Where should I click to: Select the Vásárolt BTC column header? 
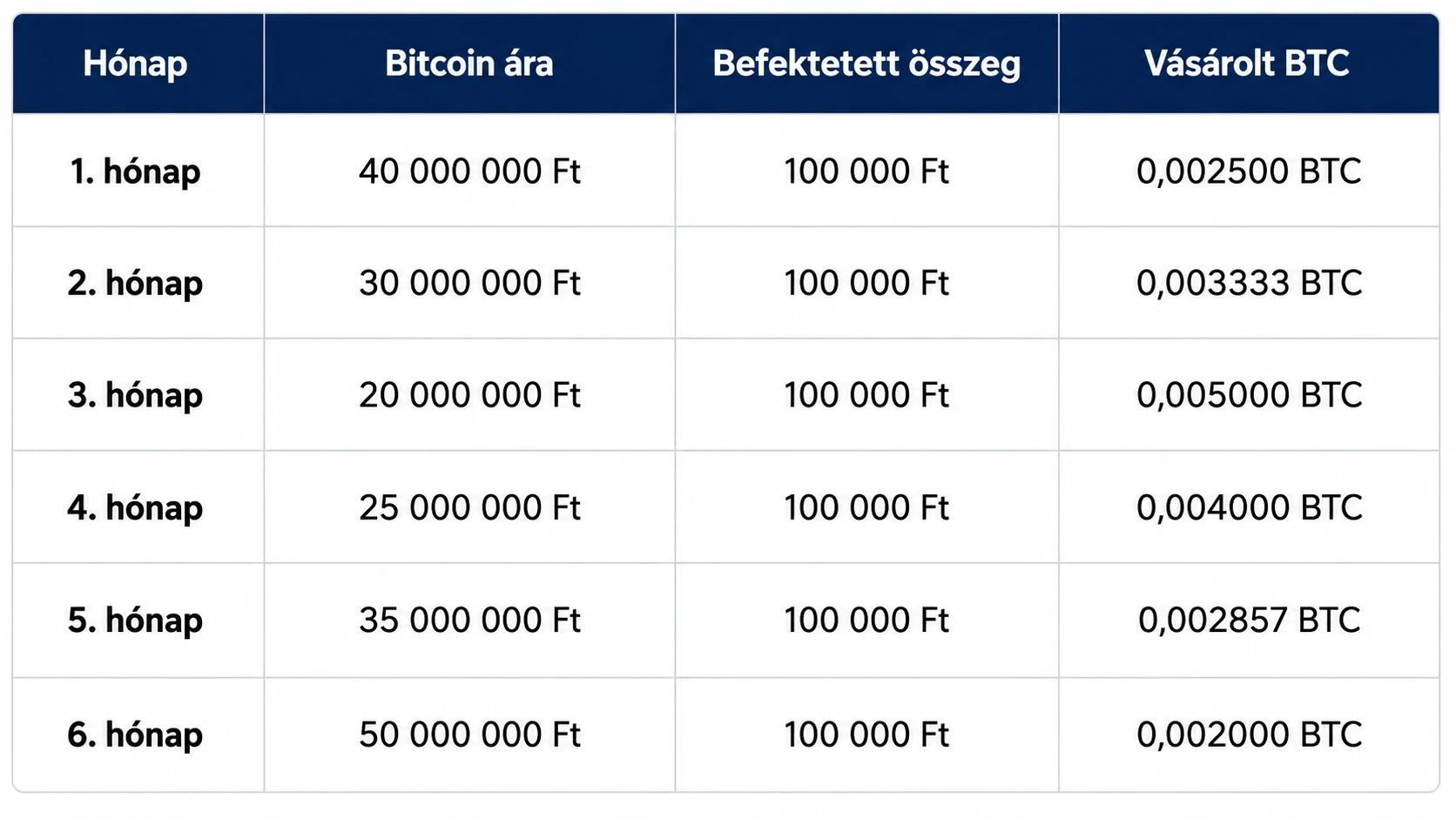coord(1247,64)
